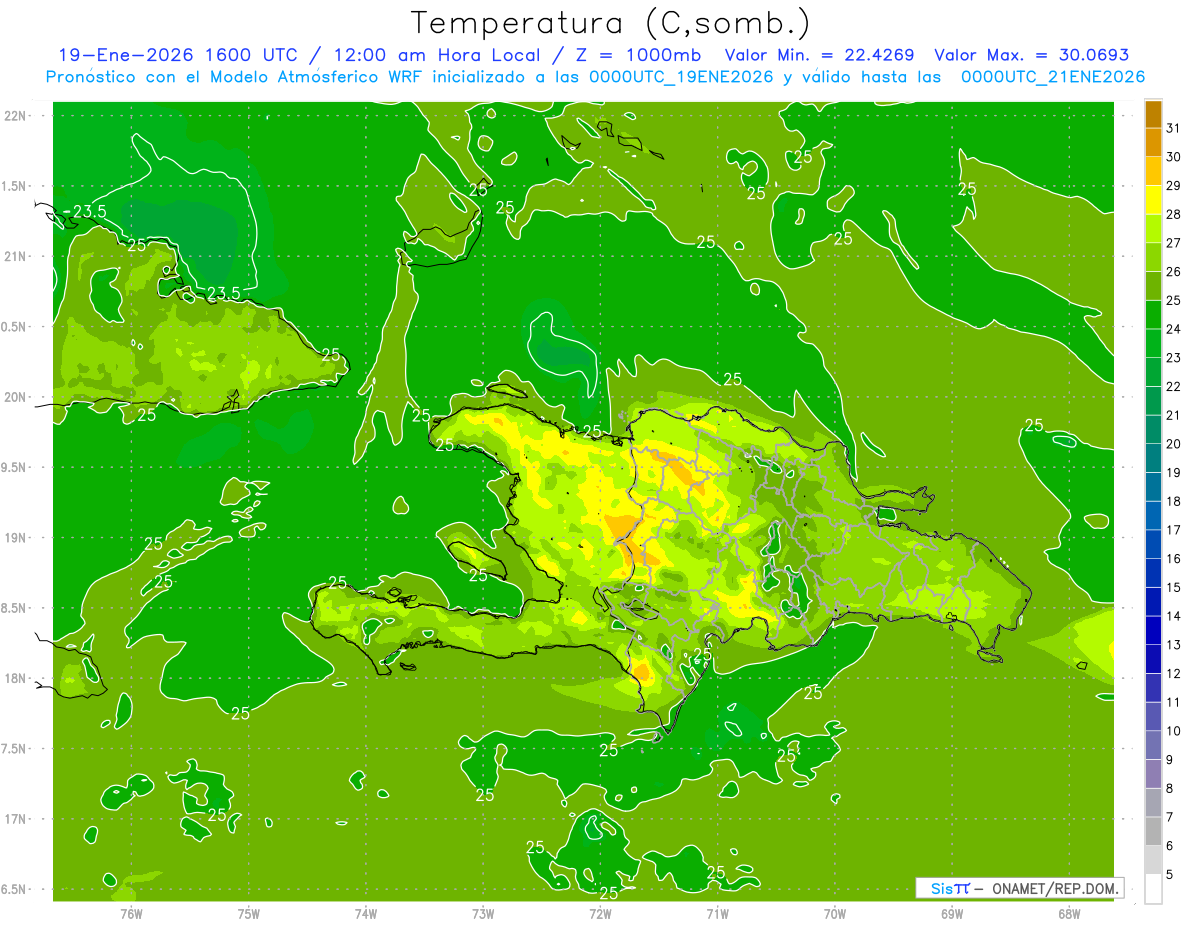Pick the gray legend color between 6 and 7
Screen dimensions: 1200x927
(1153, 831)
